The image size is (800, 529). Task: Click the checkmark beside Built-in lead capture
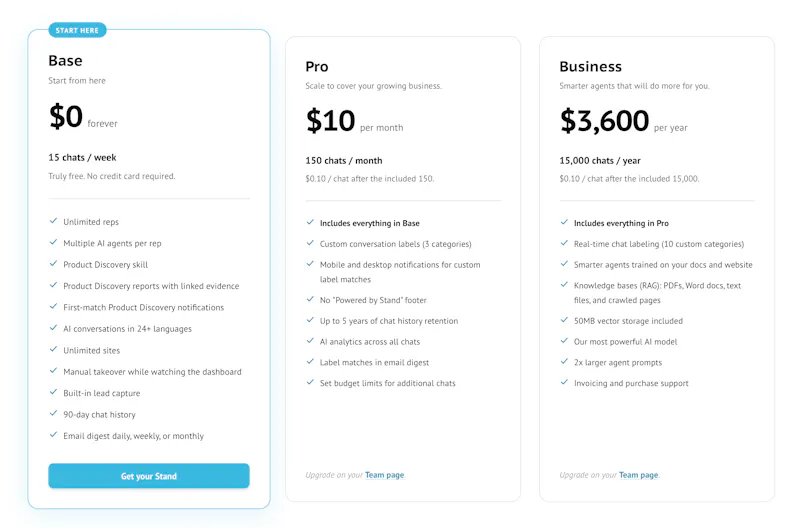[x=53, y=392]
